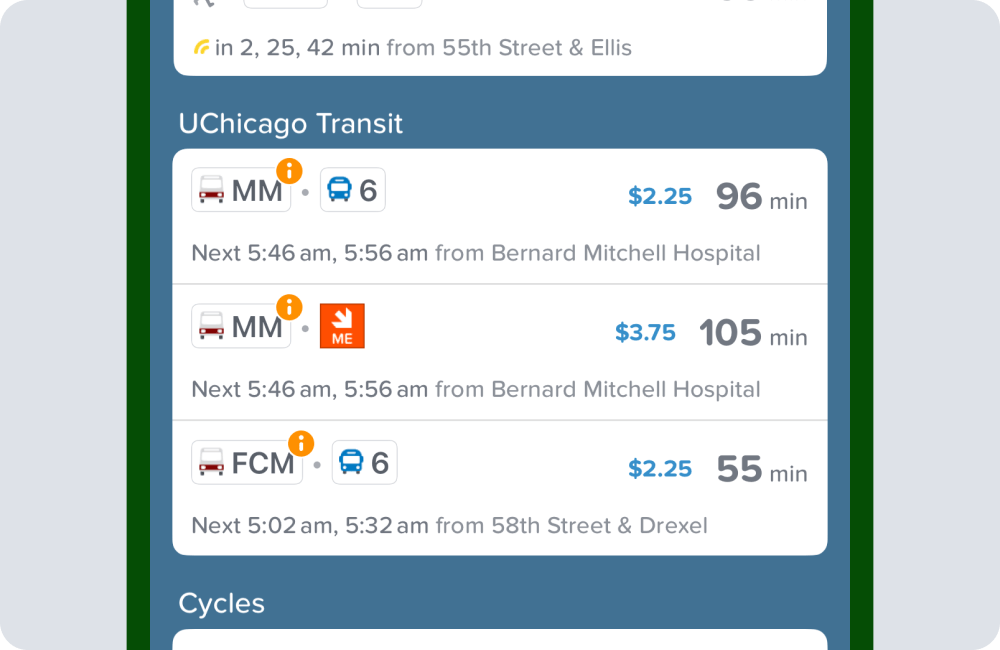Image resolution: width=1000 pixels, height=650 pixels.
Task: Tap departures from 58th Street & Drexel
Action: point(450,526)
